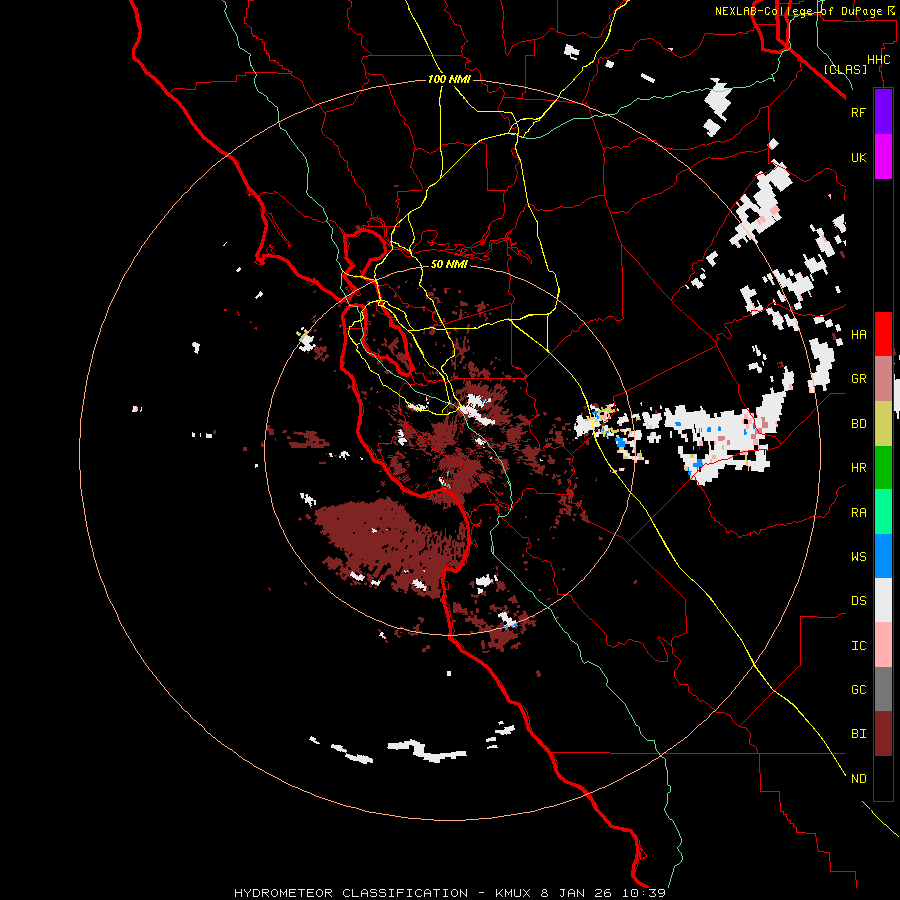Click the white DS legend swatch
The width and height of the screenshot is (900, 900).
(x=883, y=600)
